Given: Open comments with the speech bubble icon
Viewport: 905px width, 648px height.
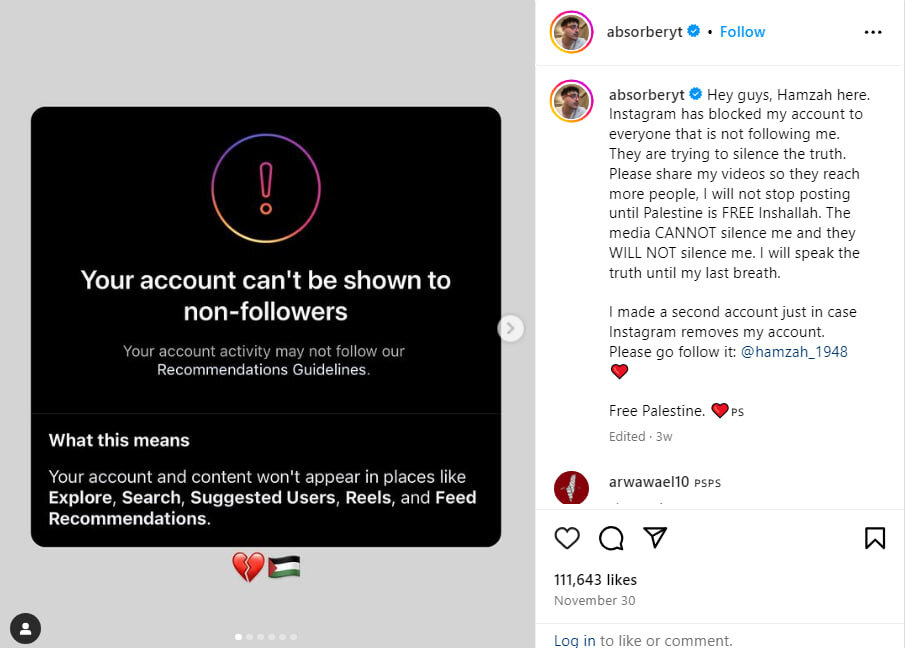Looking at the screenshot, I should click(x=611, y=538).
